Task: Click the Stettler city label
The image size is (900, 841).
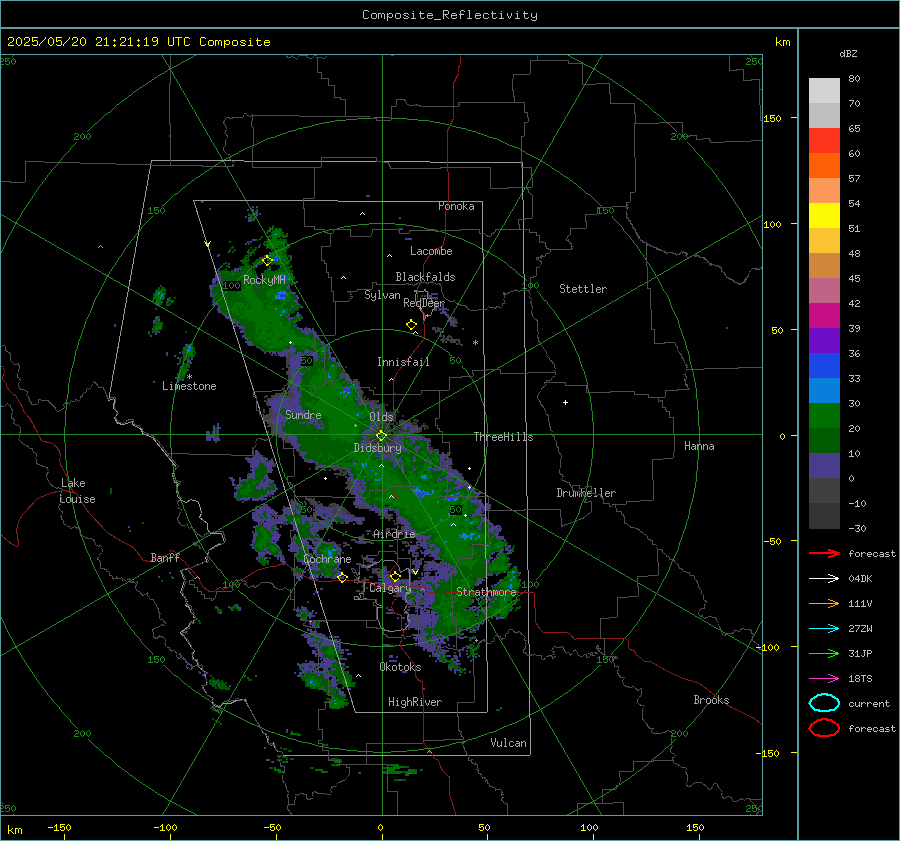Action: click(583, 289)
